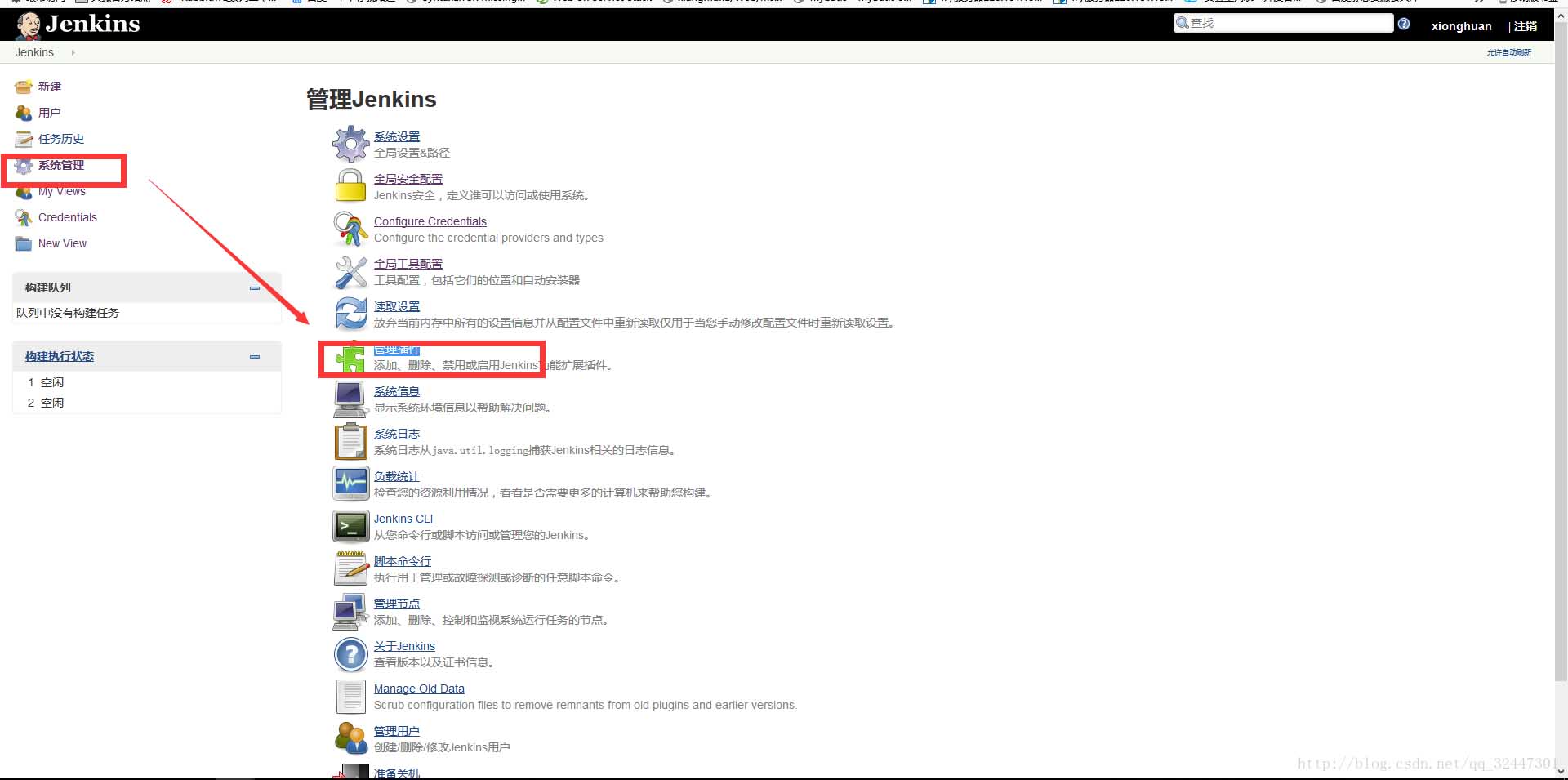Open 新建 in the sidebar menu
Viewport: 1568px width, 780px height.
tap(50, 87)
